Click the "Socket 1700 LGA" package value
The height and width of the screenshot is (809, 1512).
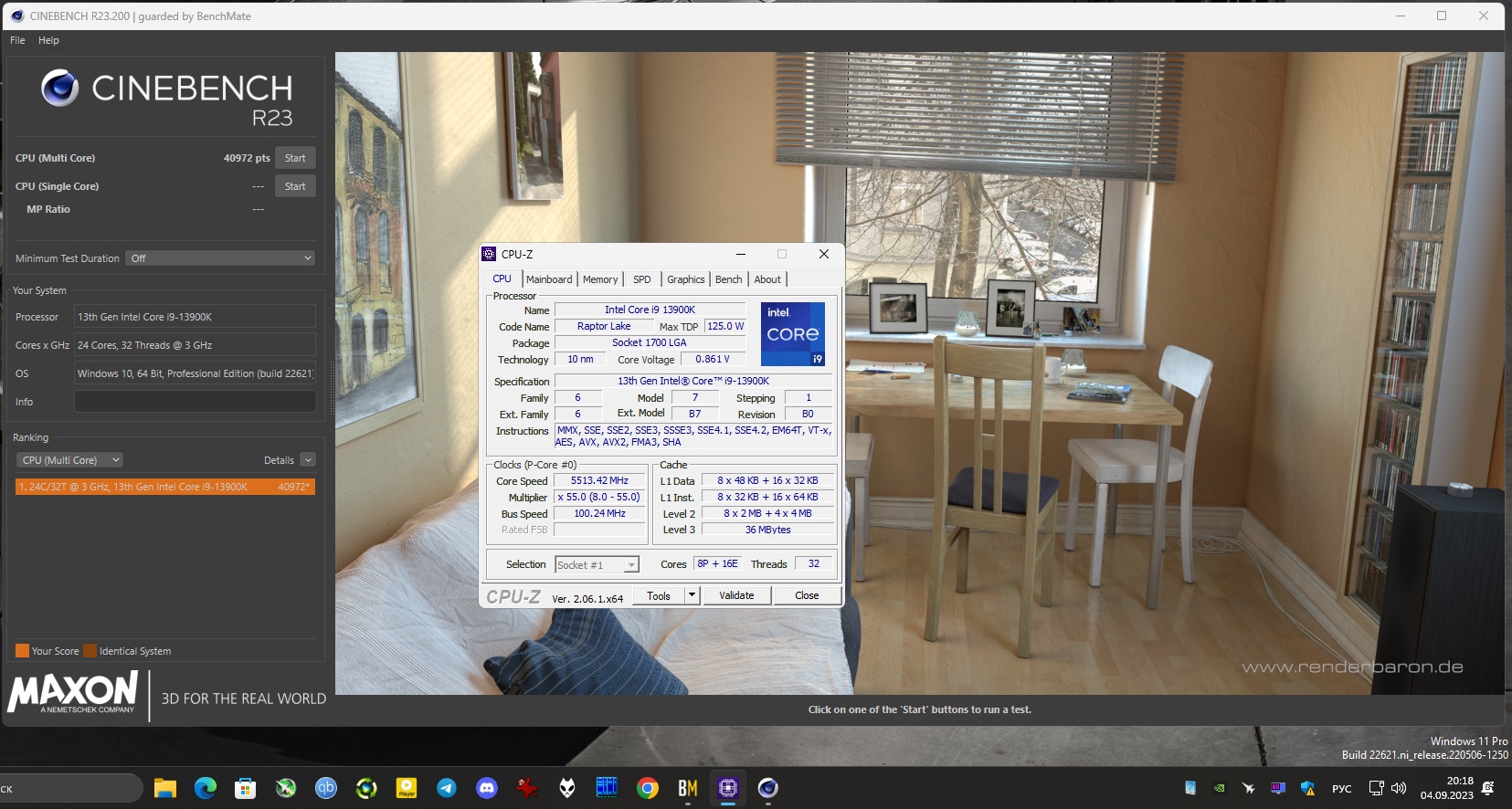[x=650, y=342]
